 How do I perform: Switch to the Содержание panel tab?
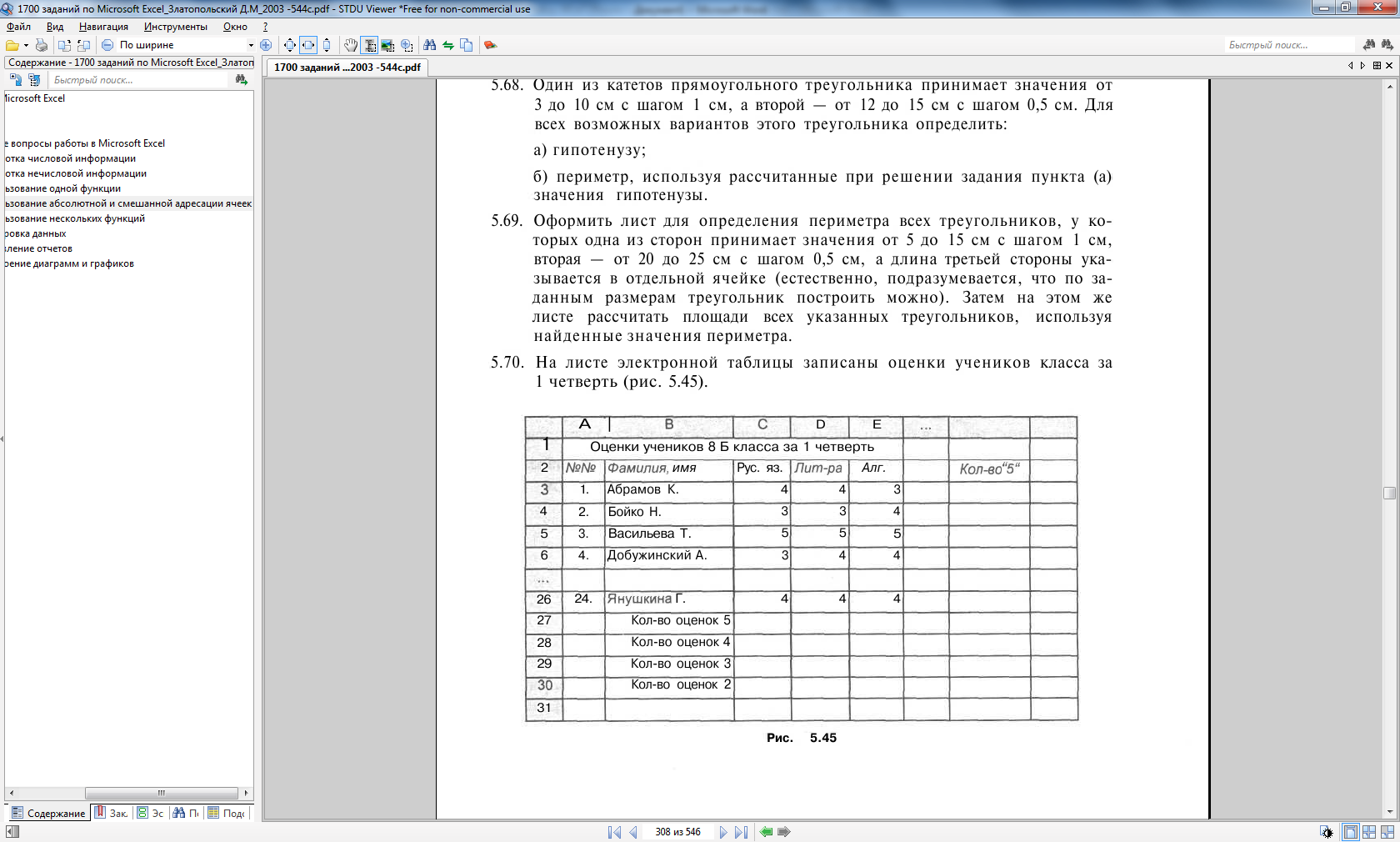[48, 813]
